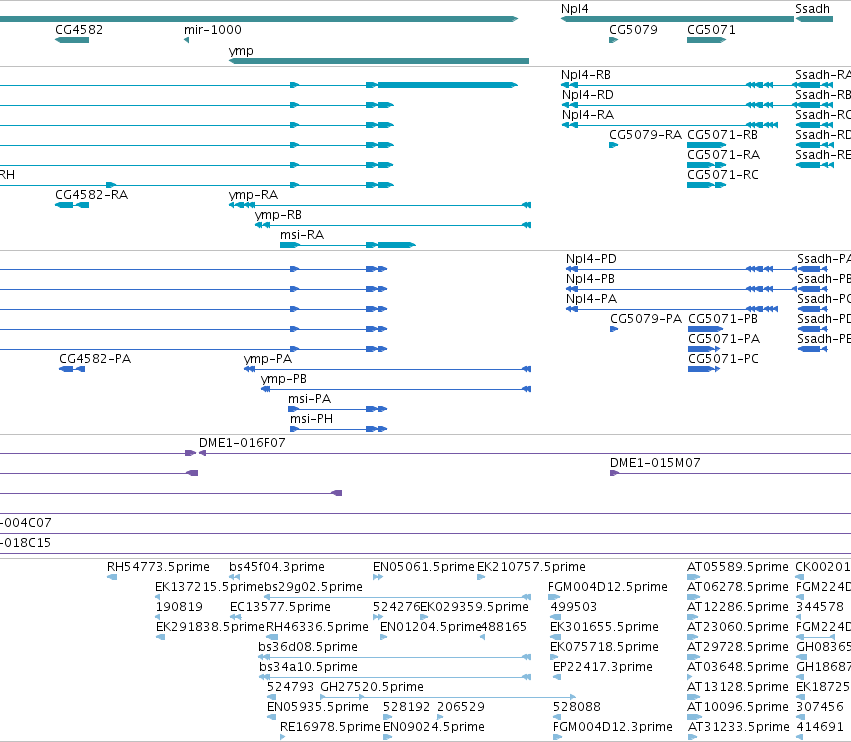
Task: Click the CG5079-PA protein label
Action: click(646, 319)
